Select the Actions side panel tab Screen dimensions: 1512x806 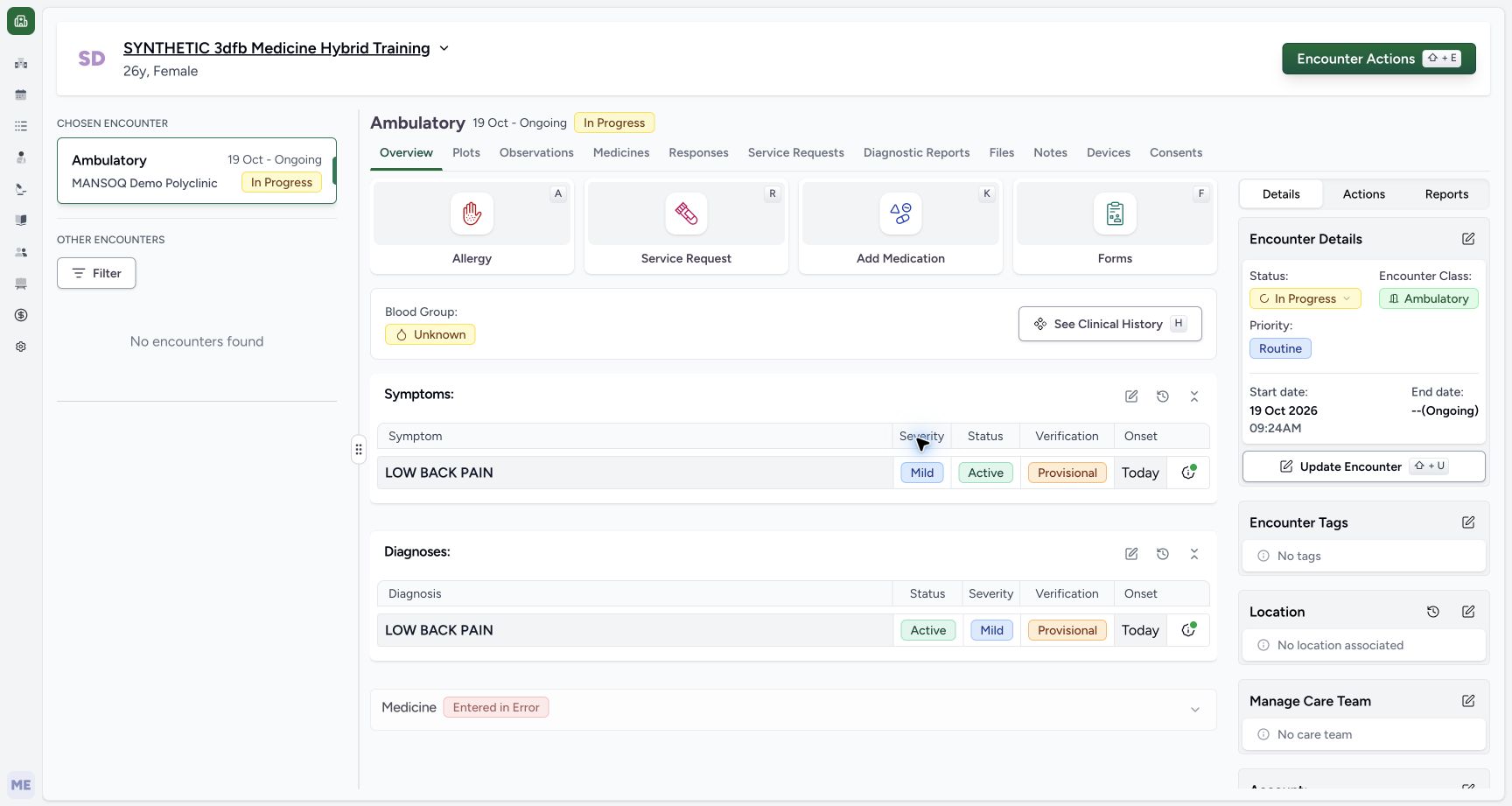click(x=1363, y=194)
